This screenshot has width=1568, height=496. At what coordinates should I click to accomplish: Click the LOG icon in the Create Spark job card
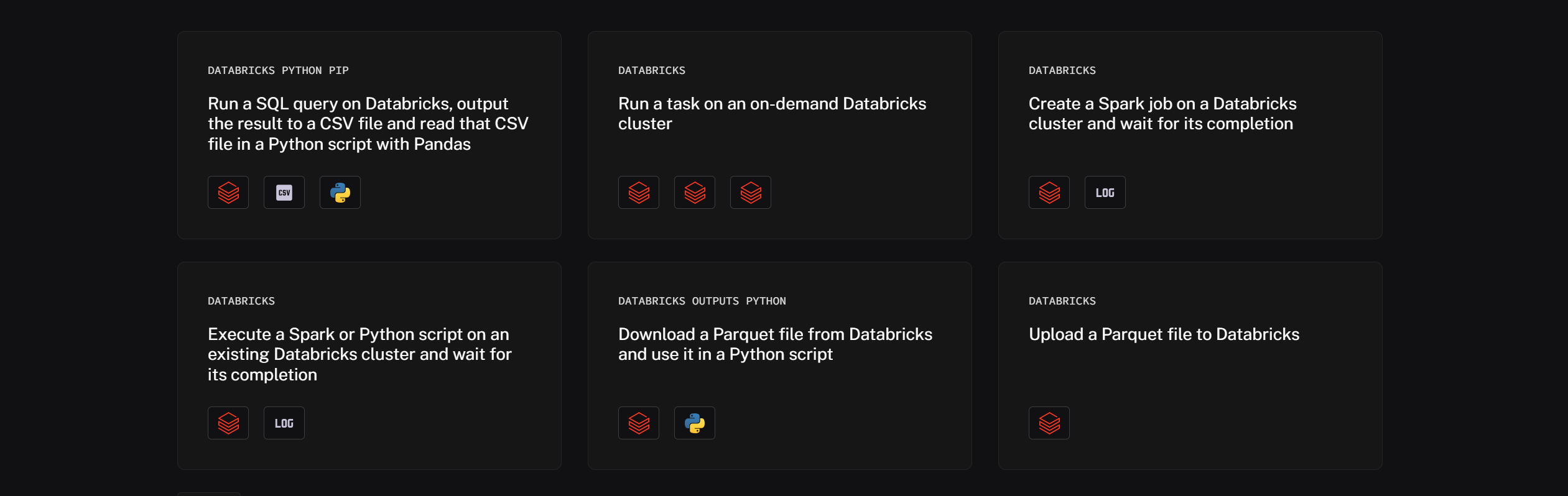point(1105,193)
